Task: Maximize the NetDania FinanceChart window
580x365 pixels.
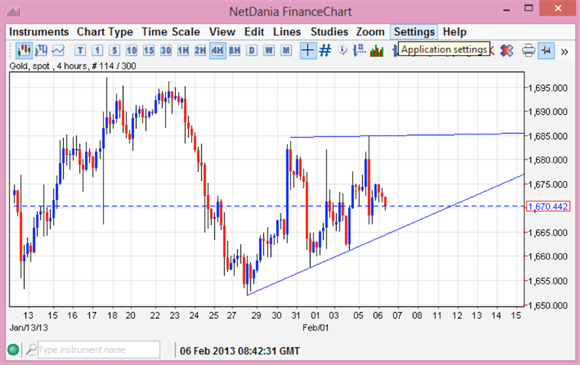Action: (x=529, y=8)
